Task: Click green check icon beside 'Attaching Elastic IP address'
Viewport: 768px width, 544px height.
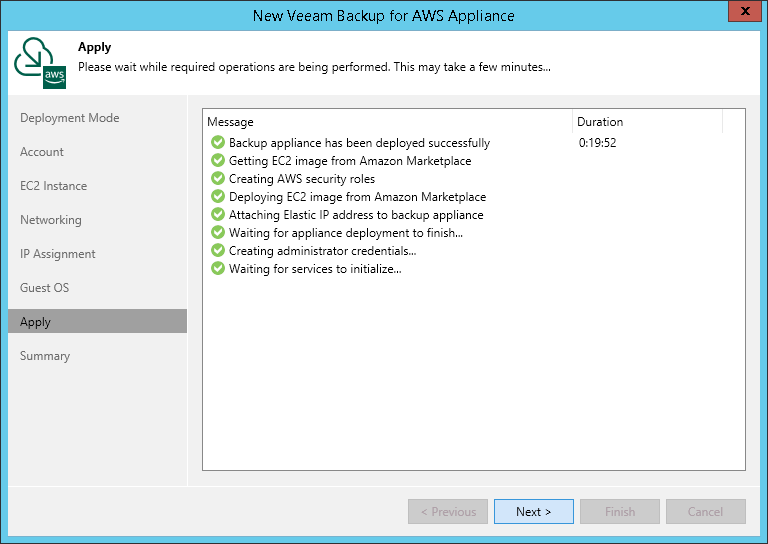Action: point(217,214)
